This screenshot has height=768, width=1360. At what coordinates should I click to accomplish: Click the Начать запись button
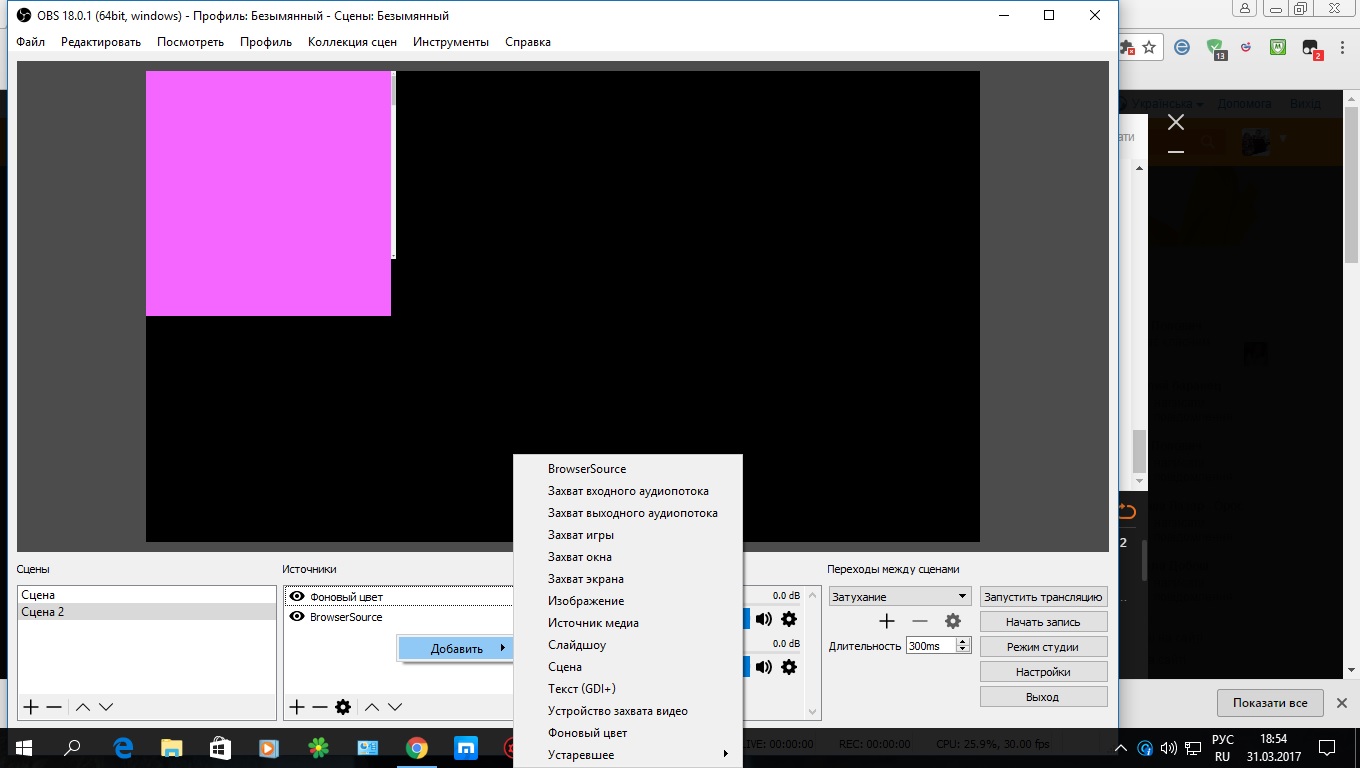1043,622
